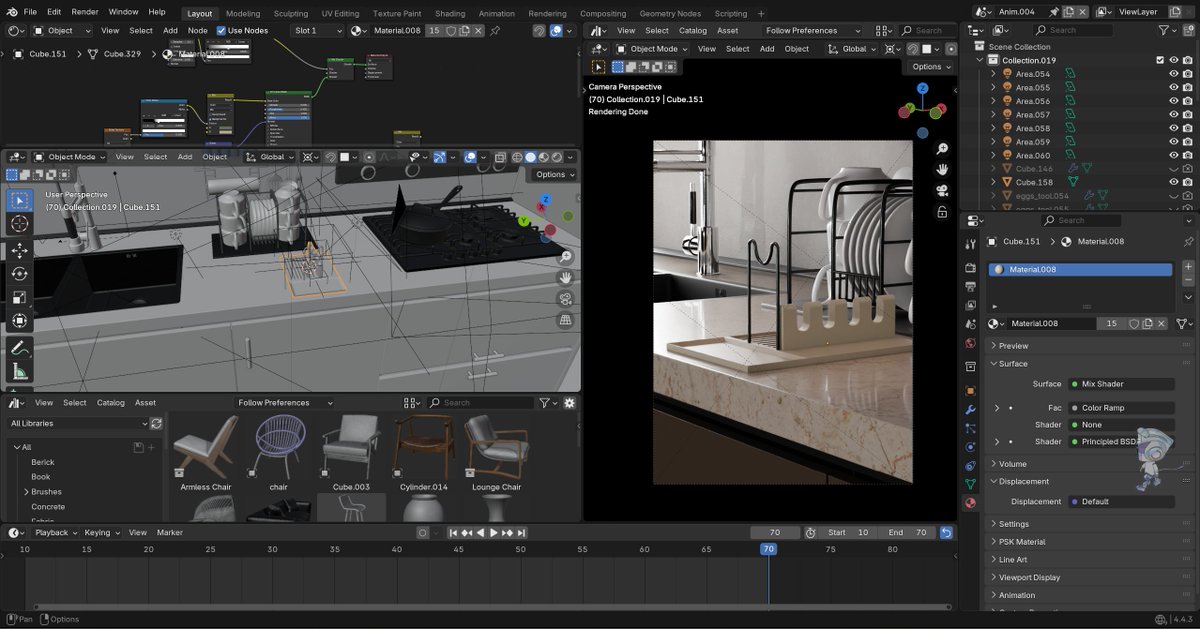
Task: Select the Lounge Chair asset thumbnail
Action: 497,446
